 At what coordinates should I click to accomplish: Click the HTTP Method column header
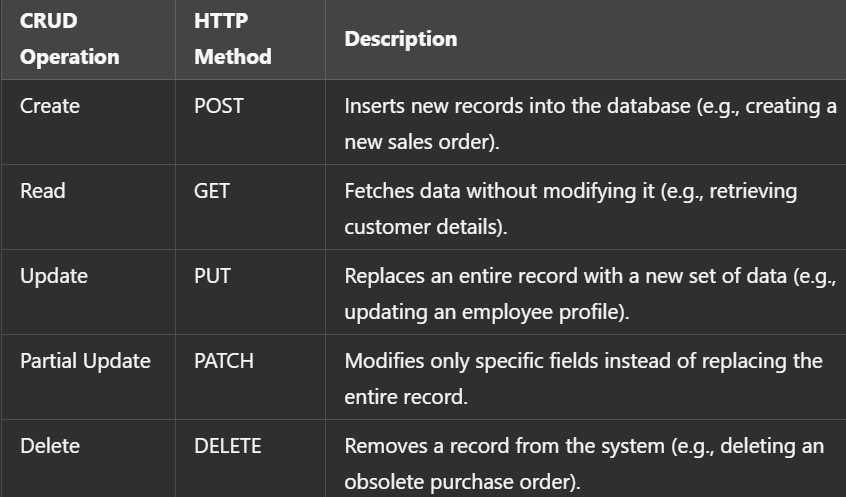232,39
